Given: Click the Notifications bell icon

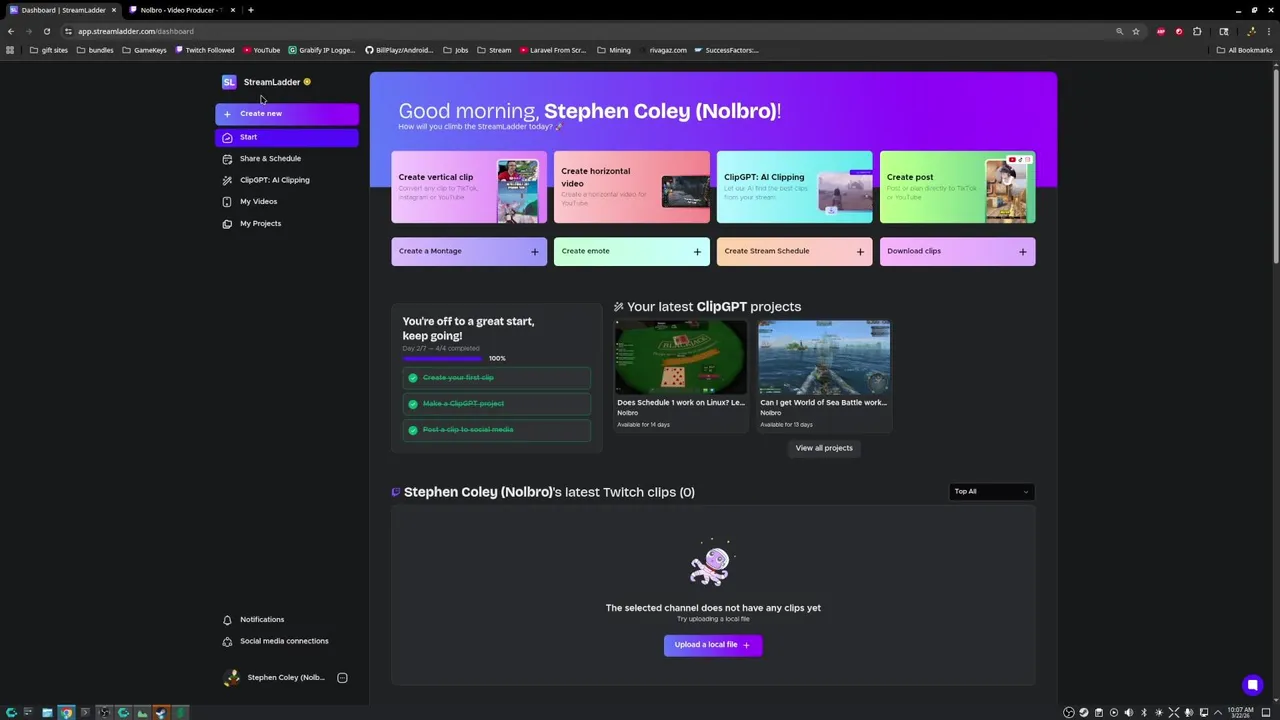Looking at the screenshot, I should [227, 620].
